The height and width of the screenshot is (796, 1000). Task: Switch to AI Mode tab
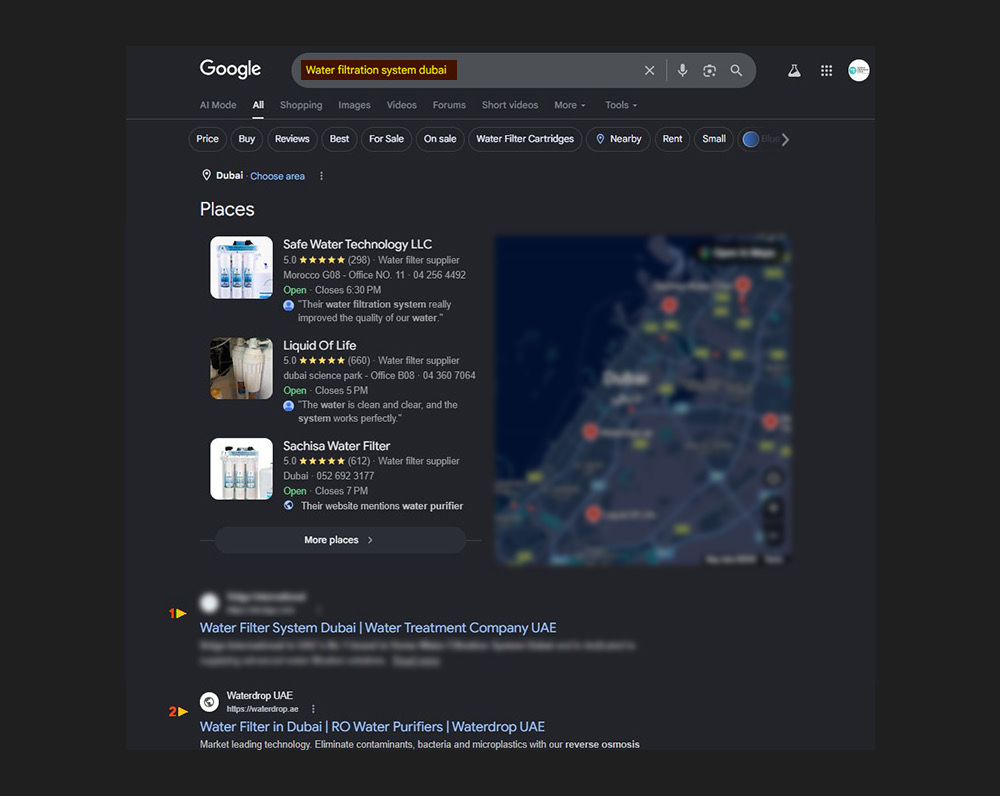[x=218, y=105]
